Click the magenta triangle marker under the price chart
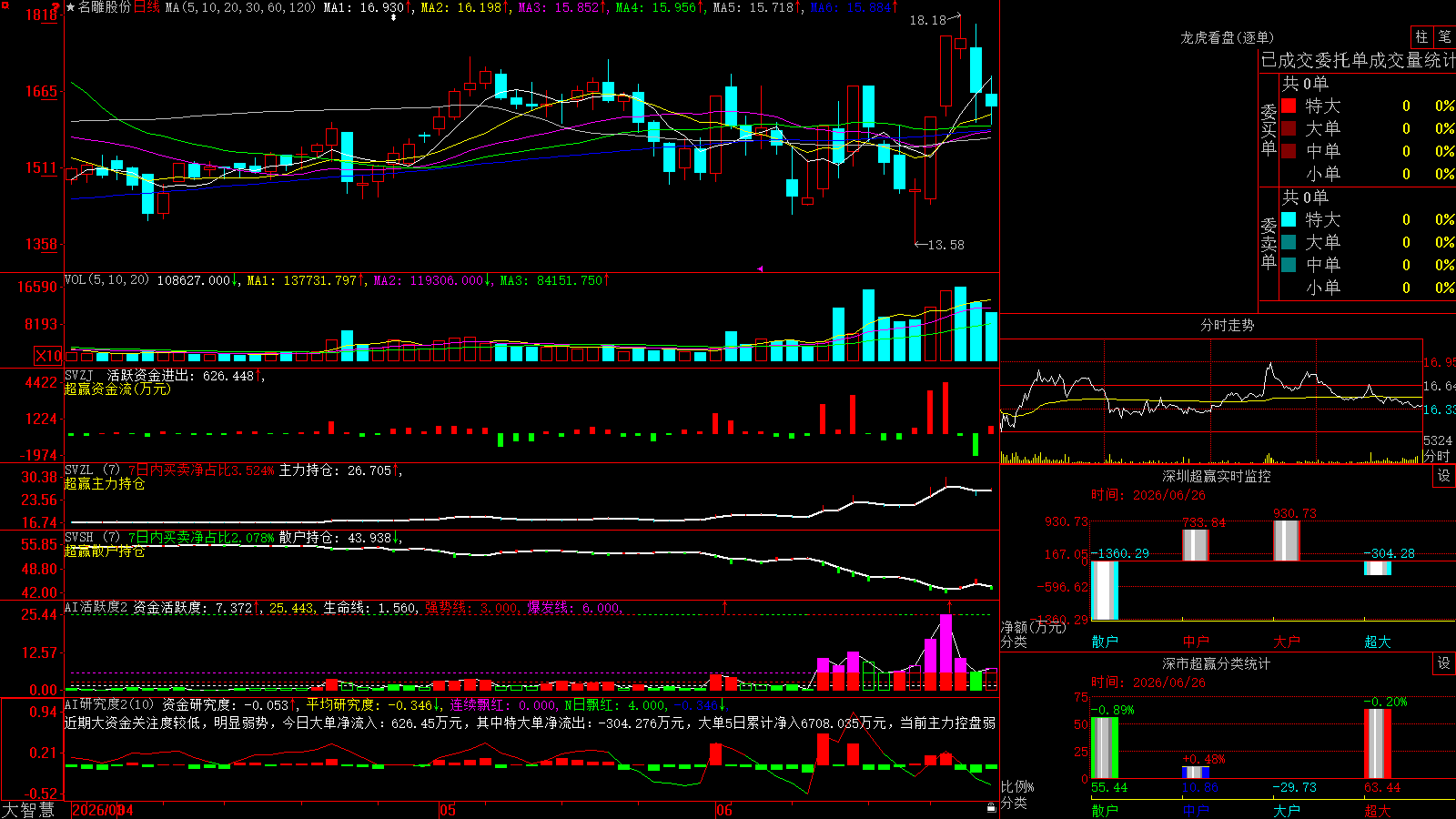This screenshot has width=1456, height=819. pos(760,268)
